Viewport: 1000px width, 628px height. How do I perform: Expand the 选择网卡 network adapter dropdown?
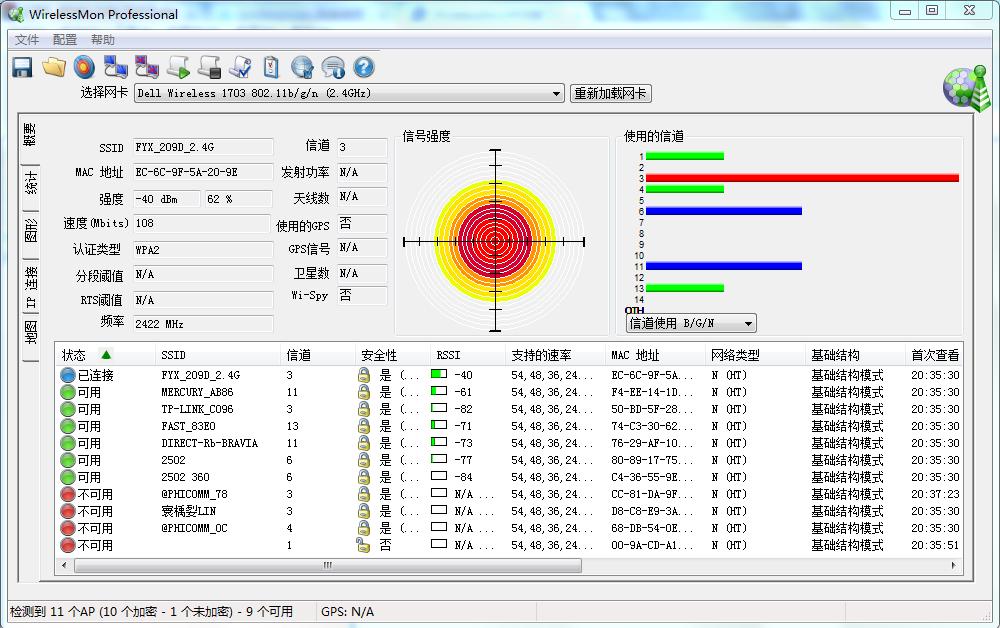557,94
